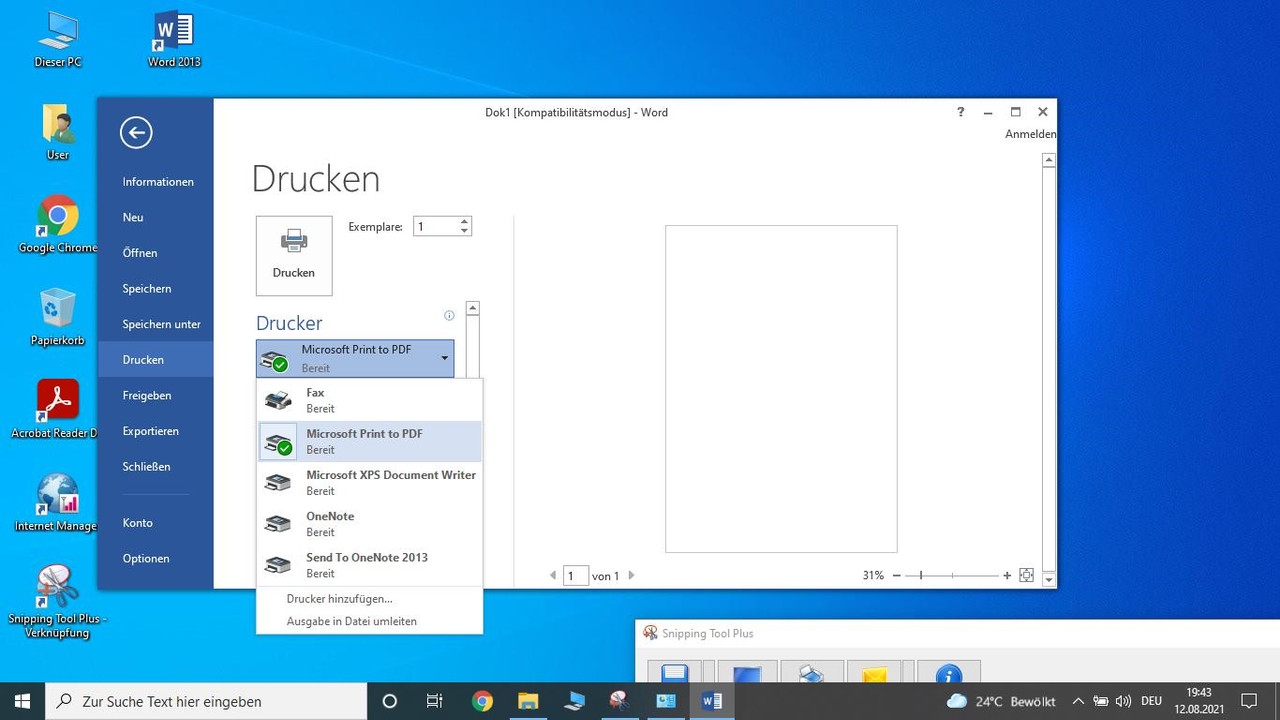Open the Informationen tab
The image size is (1280, 720).
click(x=158, y=182)
